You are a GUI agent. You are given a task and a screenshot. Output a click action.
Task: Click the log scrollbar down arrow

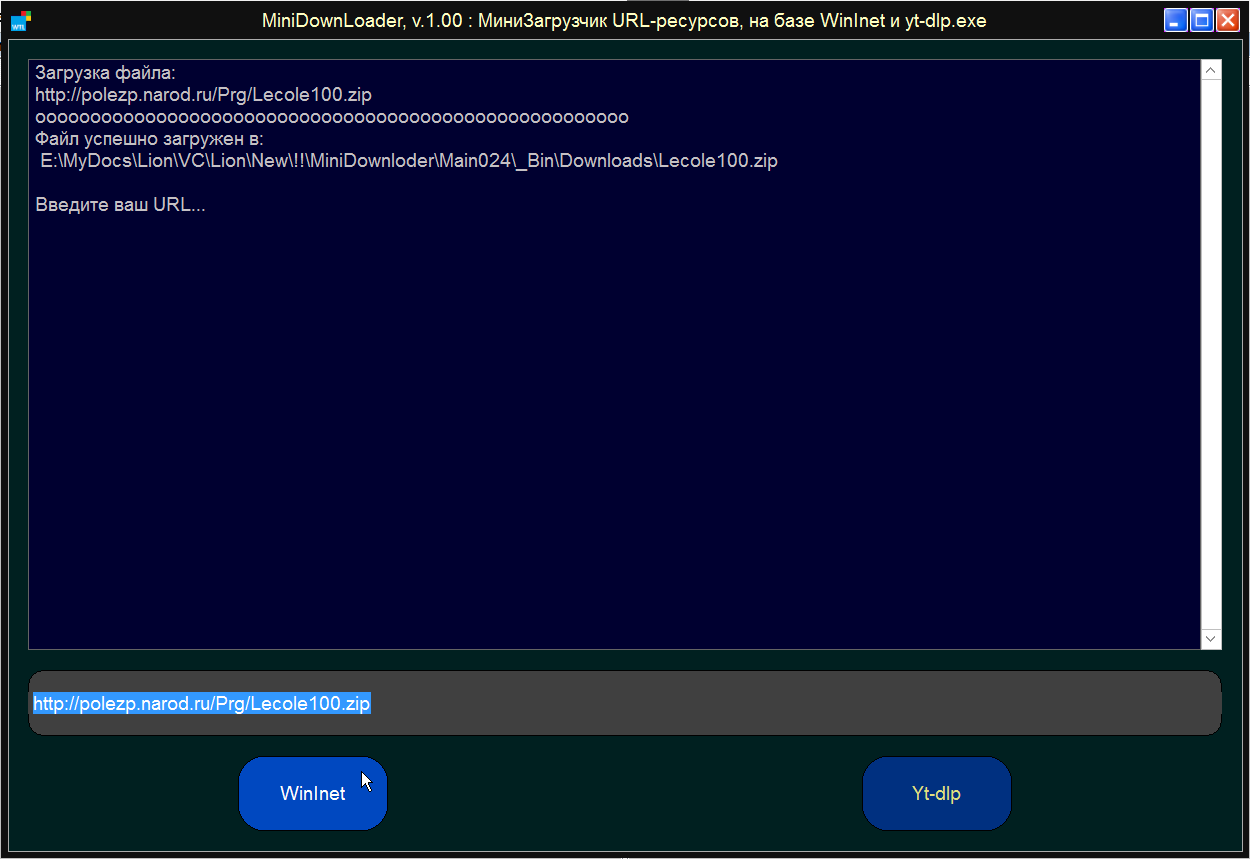(1210, 638)
